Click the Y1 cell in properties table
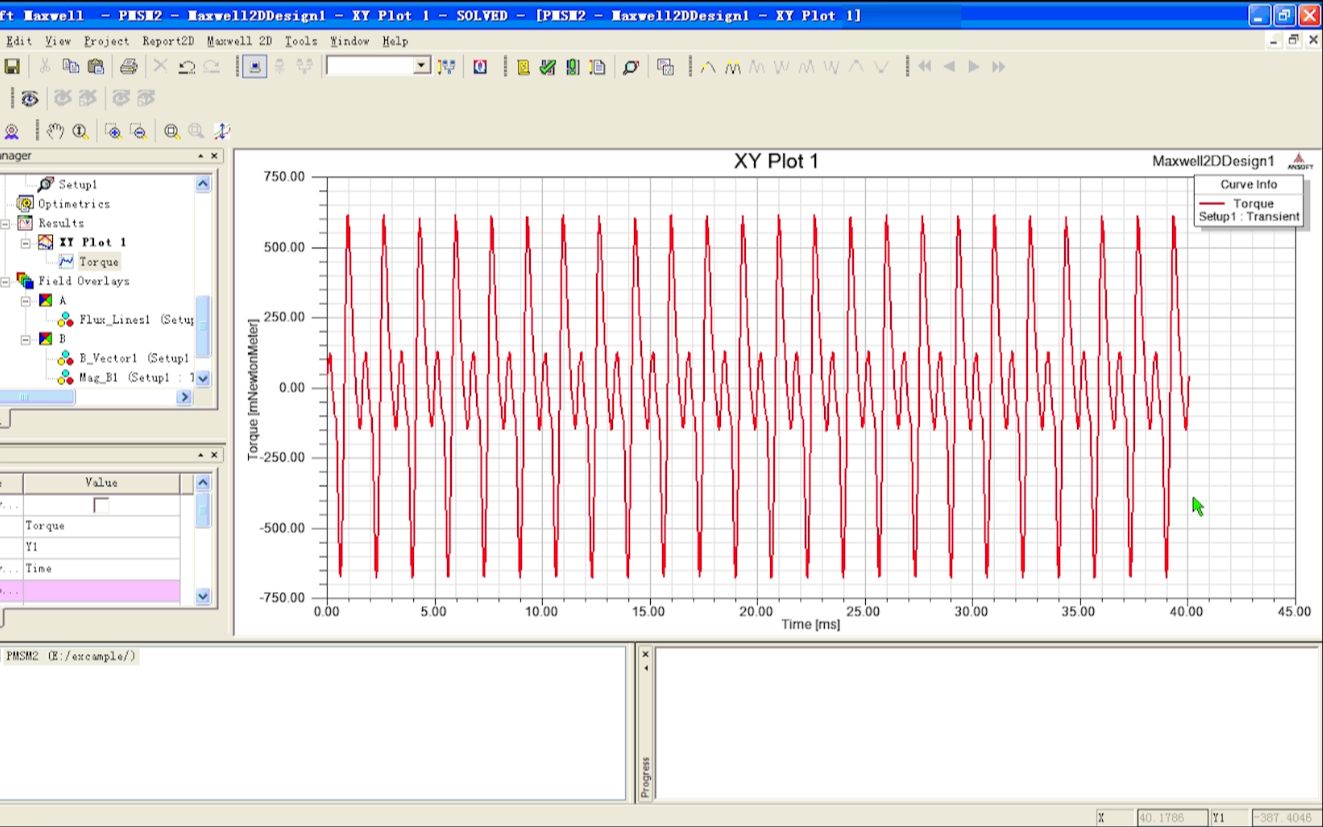Viewport: 1323px width, 827px height. point(101,547)
